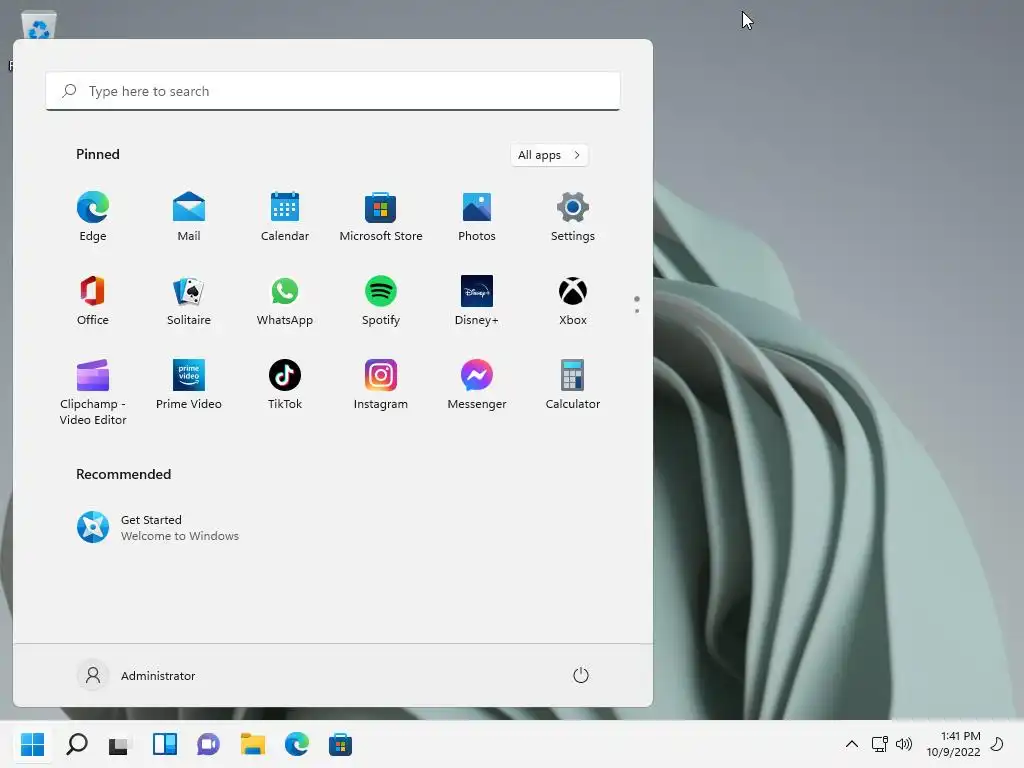Launch the Calendar app

pos(285,216)
